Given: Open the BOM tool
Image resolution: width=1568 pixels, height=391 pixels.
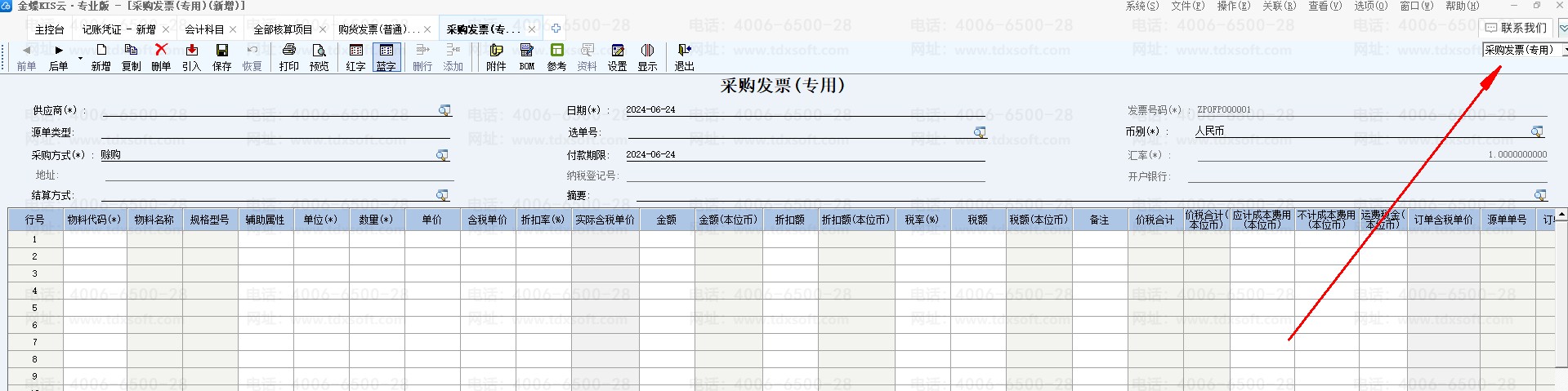Looking at the screenshot, I should point(526,58).
